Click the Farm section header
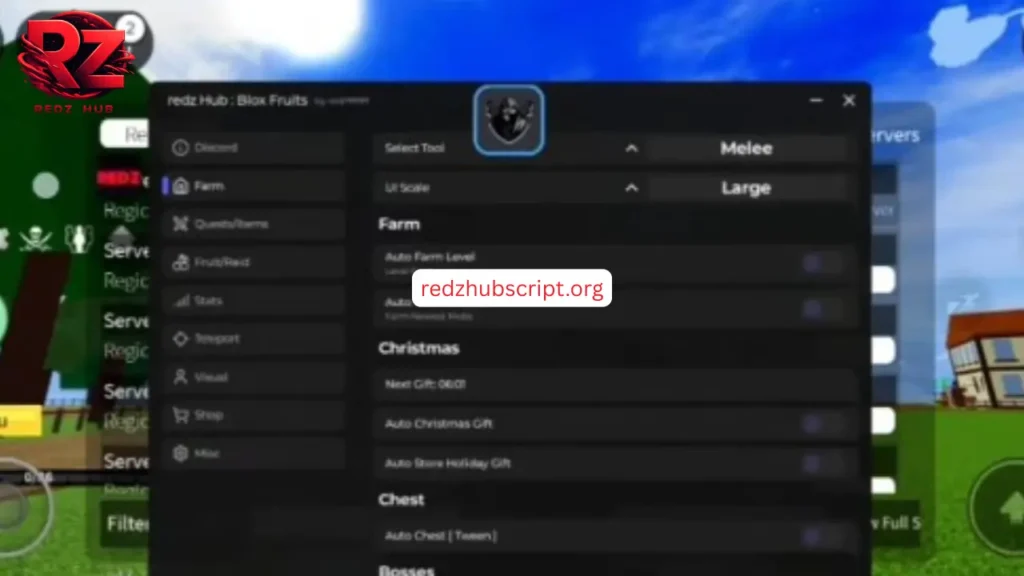 (x=399, y=224)
